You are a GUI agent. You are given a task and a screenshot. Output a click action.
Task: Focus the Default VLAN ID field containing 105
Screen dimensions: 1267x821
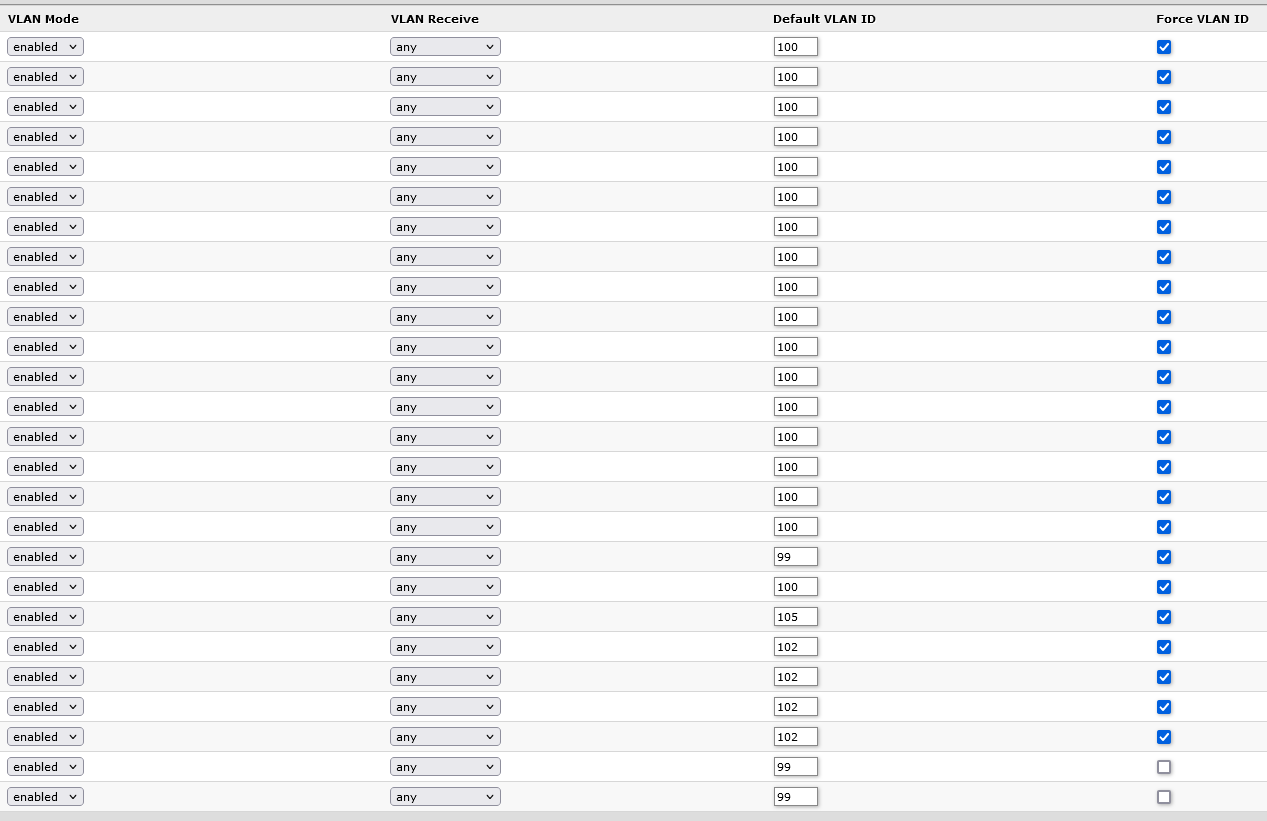pos(796,617)
